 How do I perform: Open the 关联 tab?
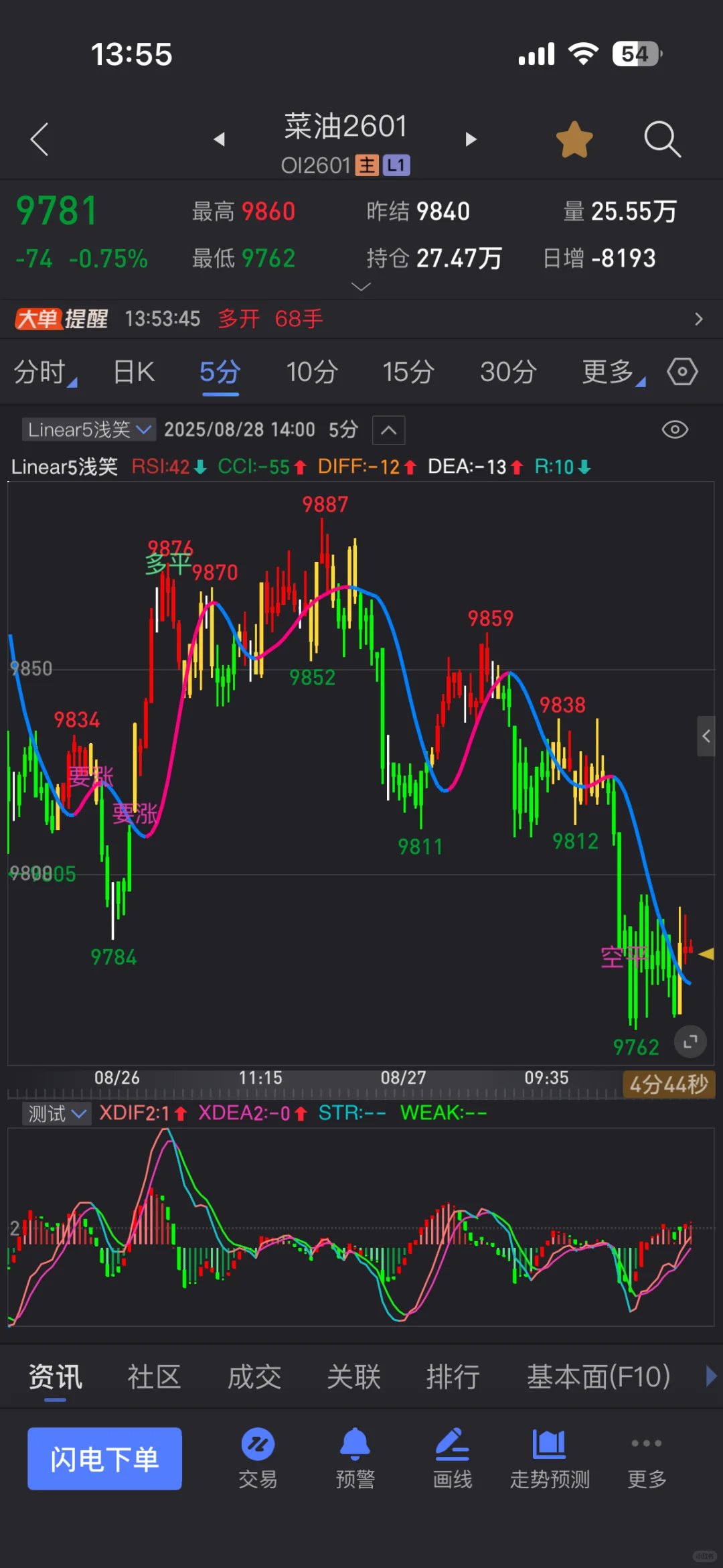[353, 1377]
